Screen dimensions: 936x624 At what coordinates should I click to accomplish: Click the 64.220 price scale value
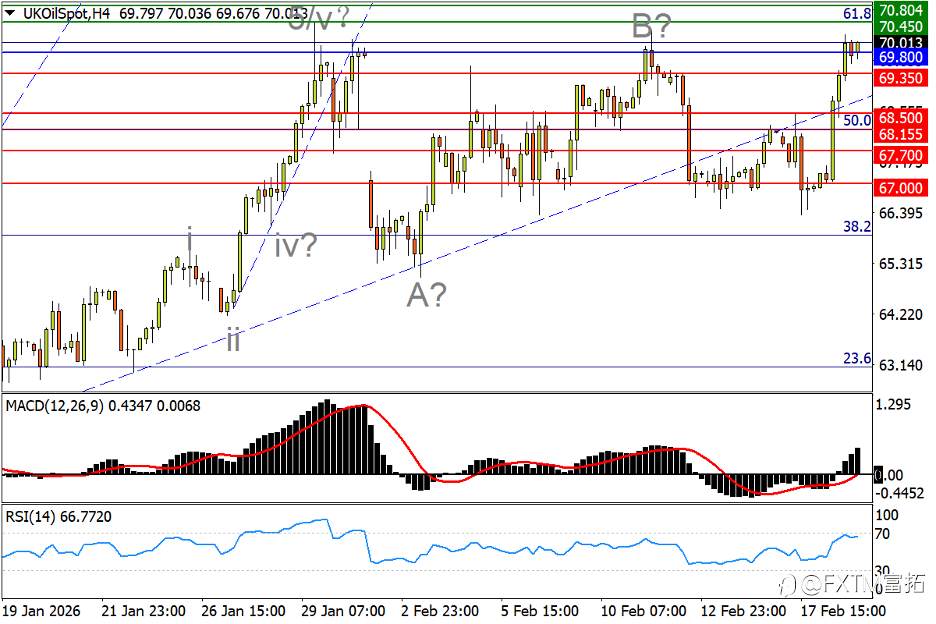point(901,314)
